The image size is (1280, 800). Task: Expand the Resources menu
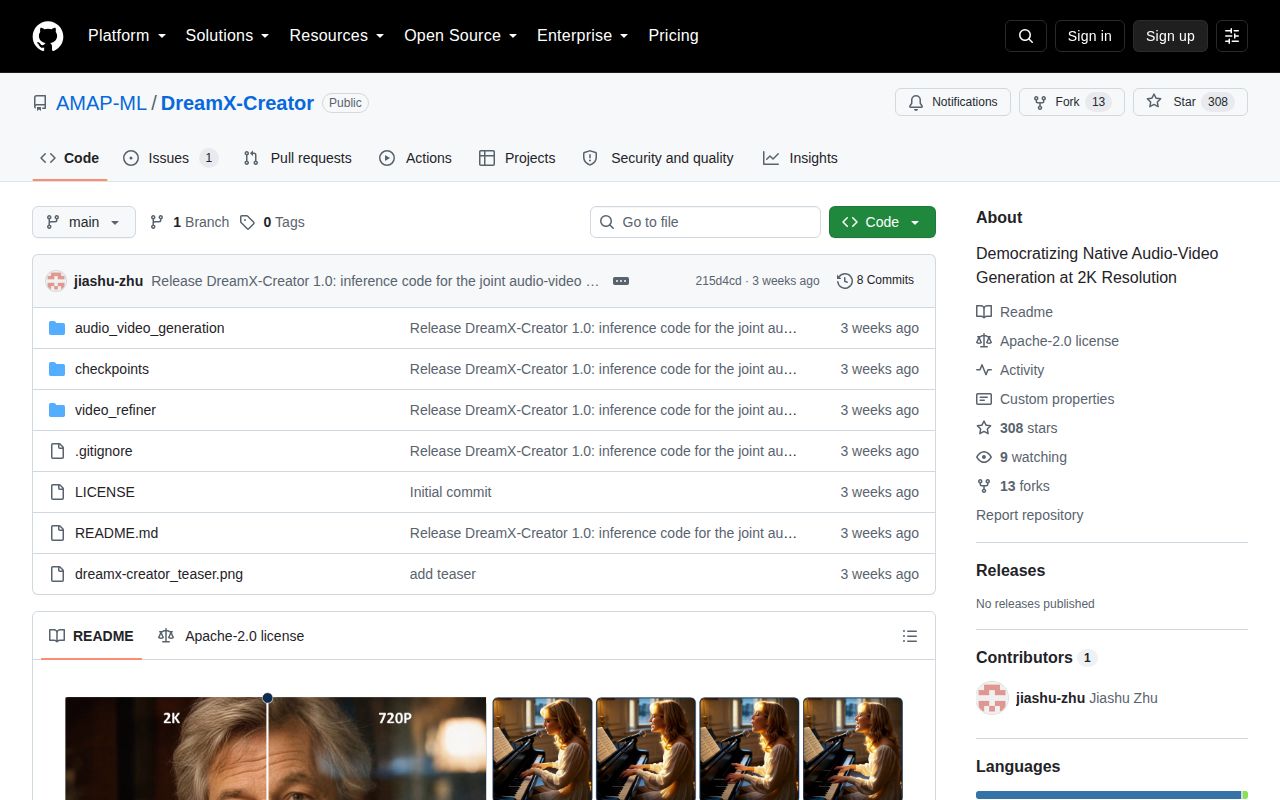[x=337, y=36]
